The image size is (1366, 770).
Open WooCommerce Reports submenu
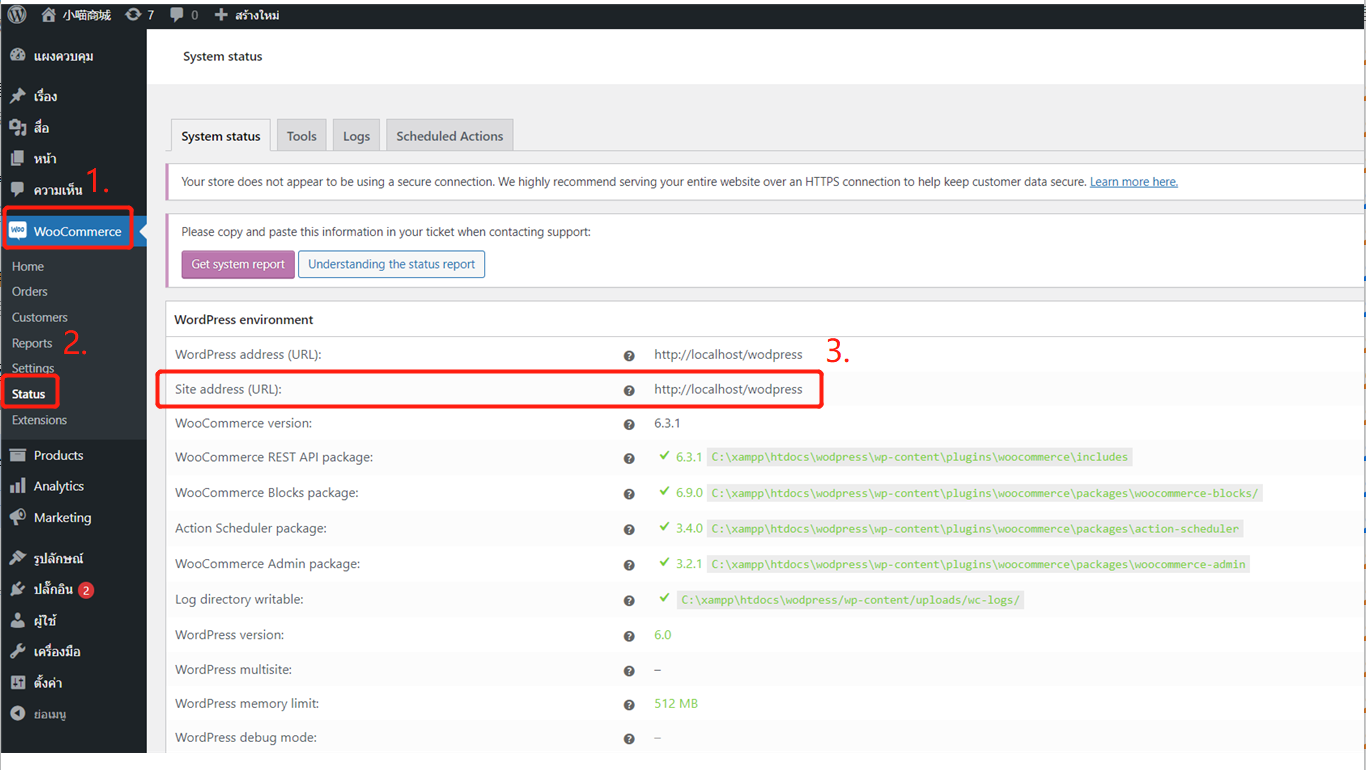click(x=32, y=343)
